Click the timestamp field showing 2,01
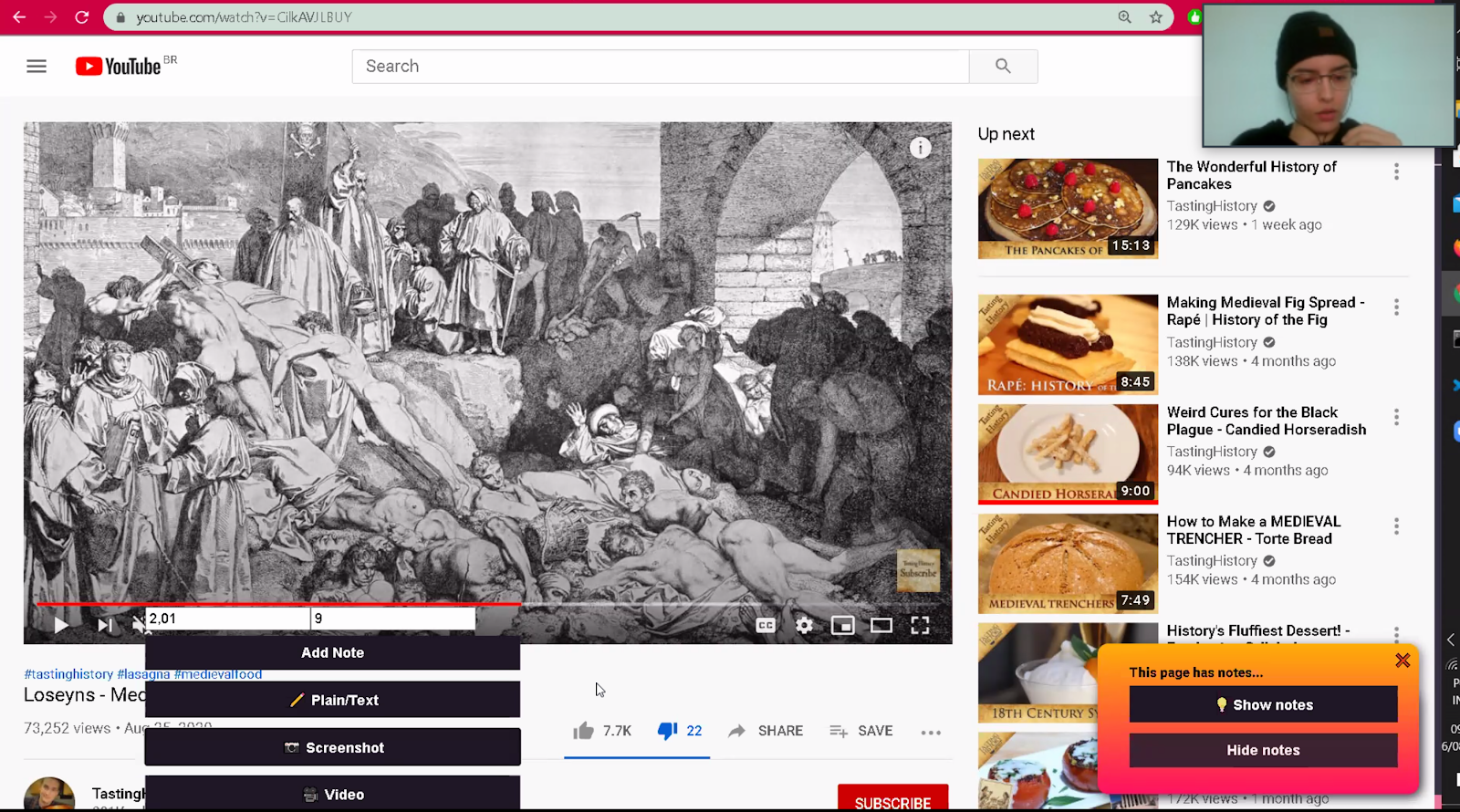 click(x=228, y=619)
